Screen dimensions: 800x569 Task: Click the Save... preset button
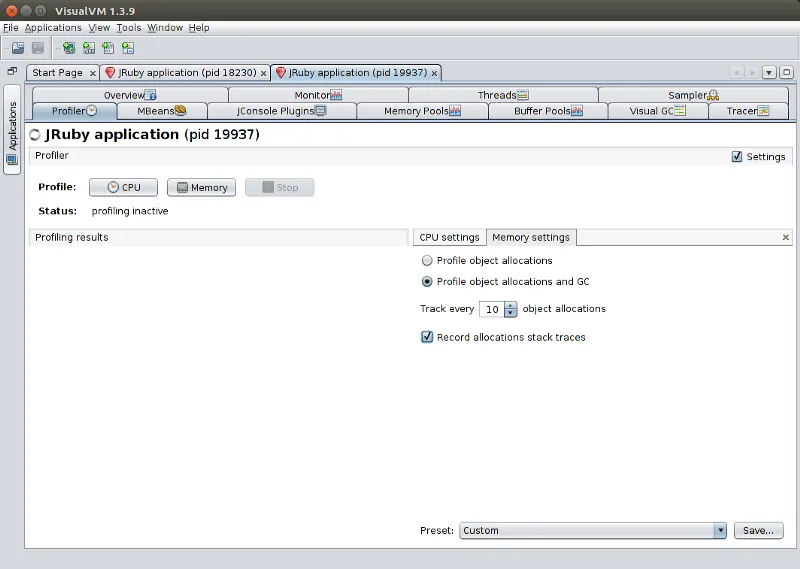coord(759,530)
